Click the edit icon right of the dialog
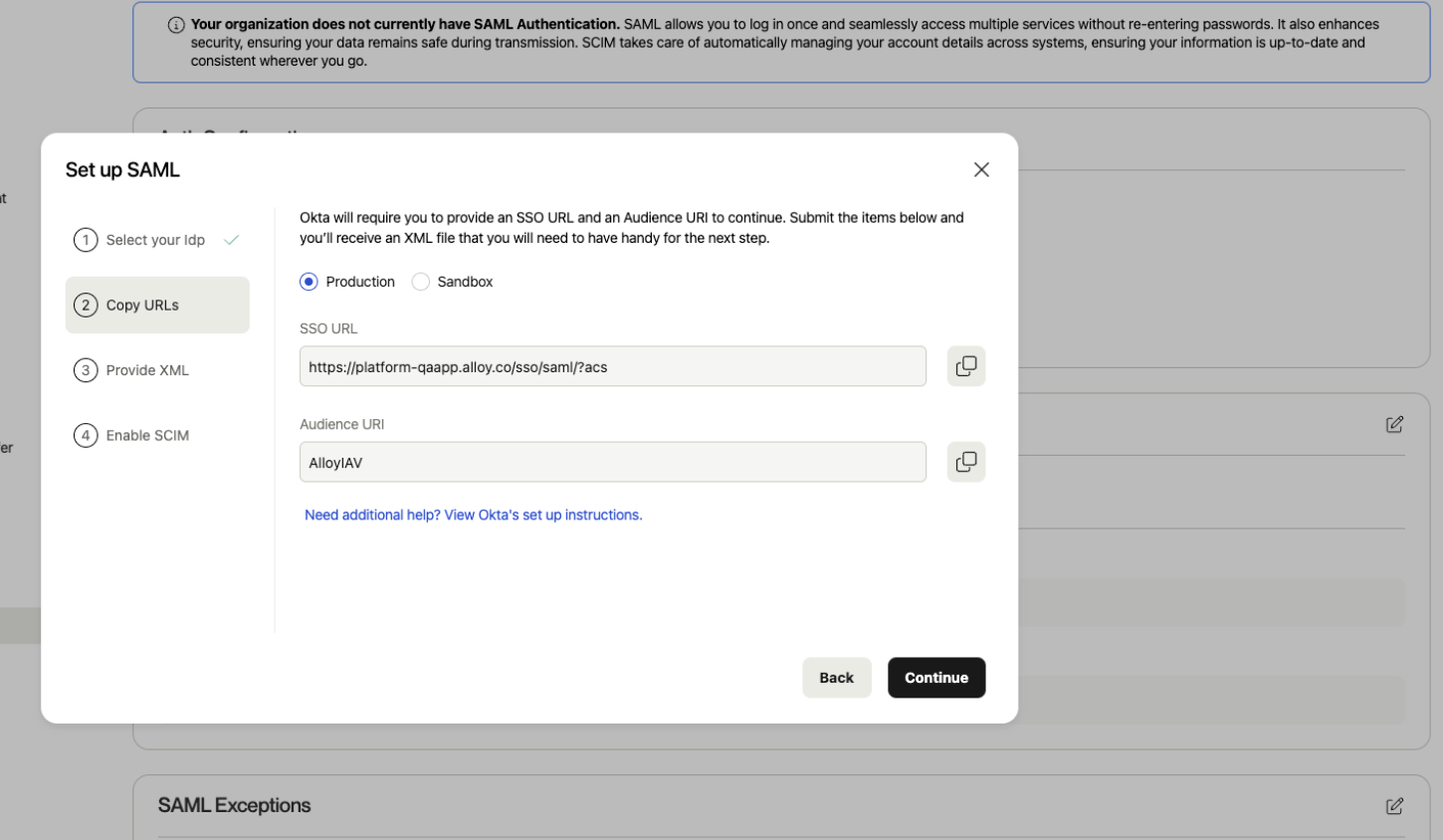Viewport: 1443px width, 840px height. pos(1394,424)
